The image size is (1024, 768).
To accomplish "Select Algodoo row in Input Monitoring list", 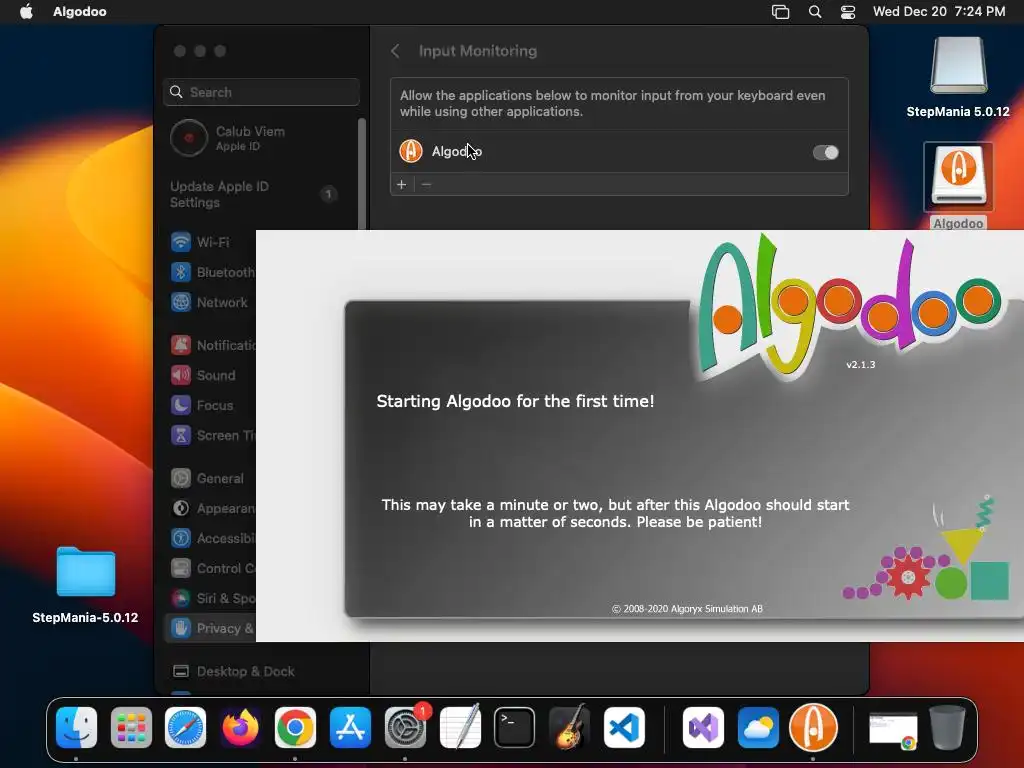I will [619, 152].
